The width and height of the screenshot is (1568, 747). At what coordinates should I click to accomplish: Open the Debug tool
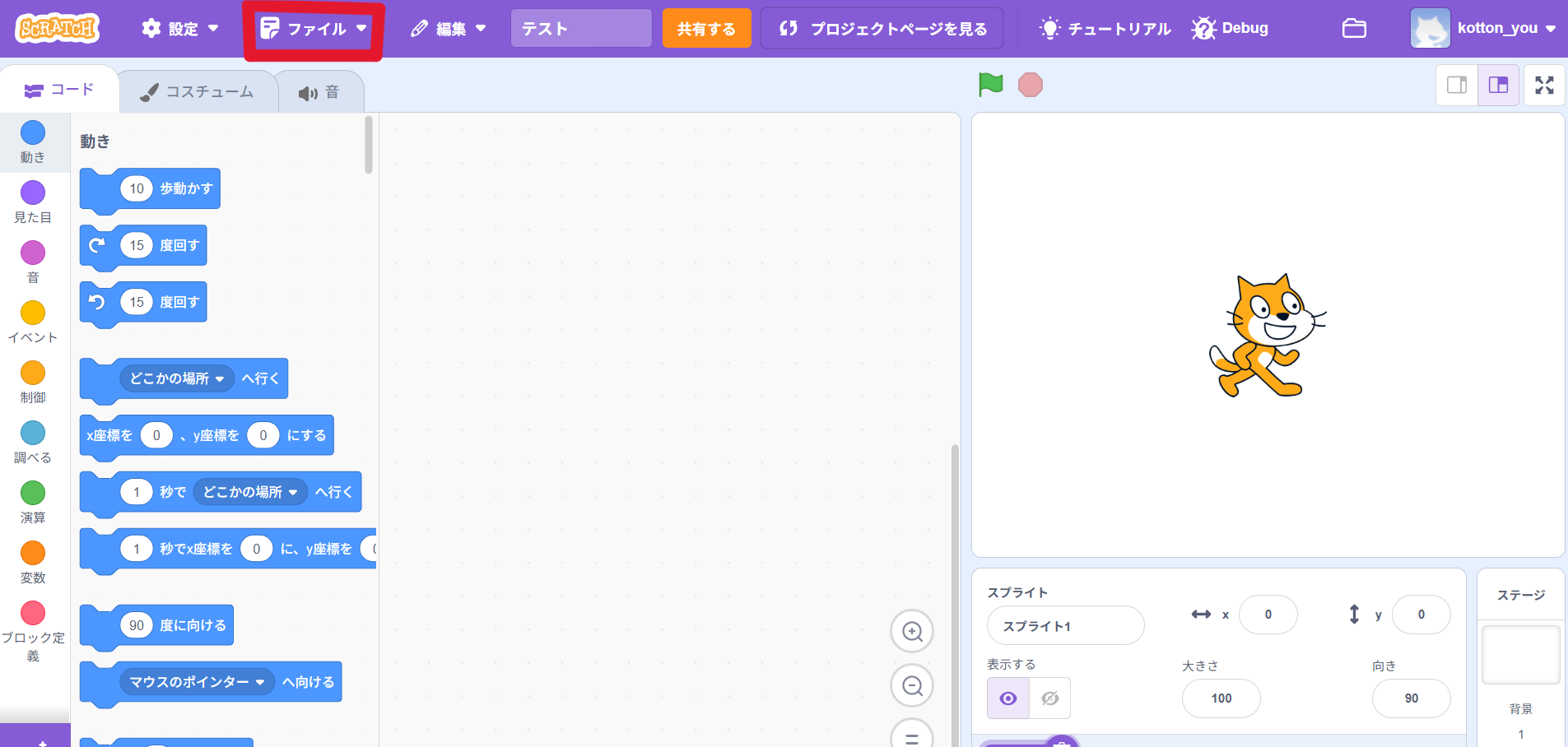click(x=1230, y=29)
